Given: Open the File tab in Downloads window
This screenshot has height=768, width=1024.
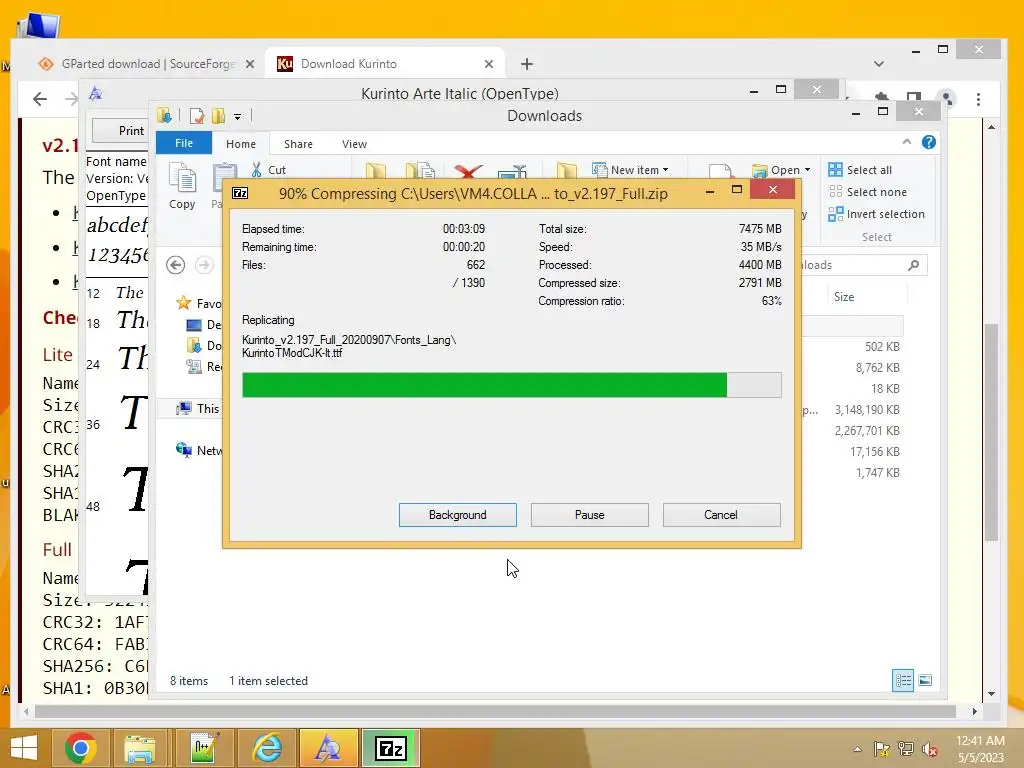Looking at the screenshot, I should point(184,143).
